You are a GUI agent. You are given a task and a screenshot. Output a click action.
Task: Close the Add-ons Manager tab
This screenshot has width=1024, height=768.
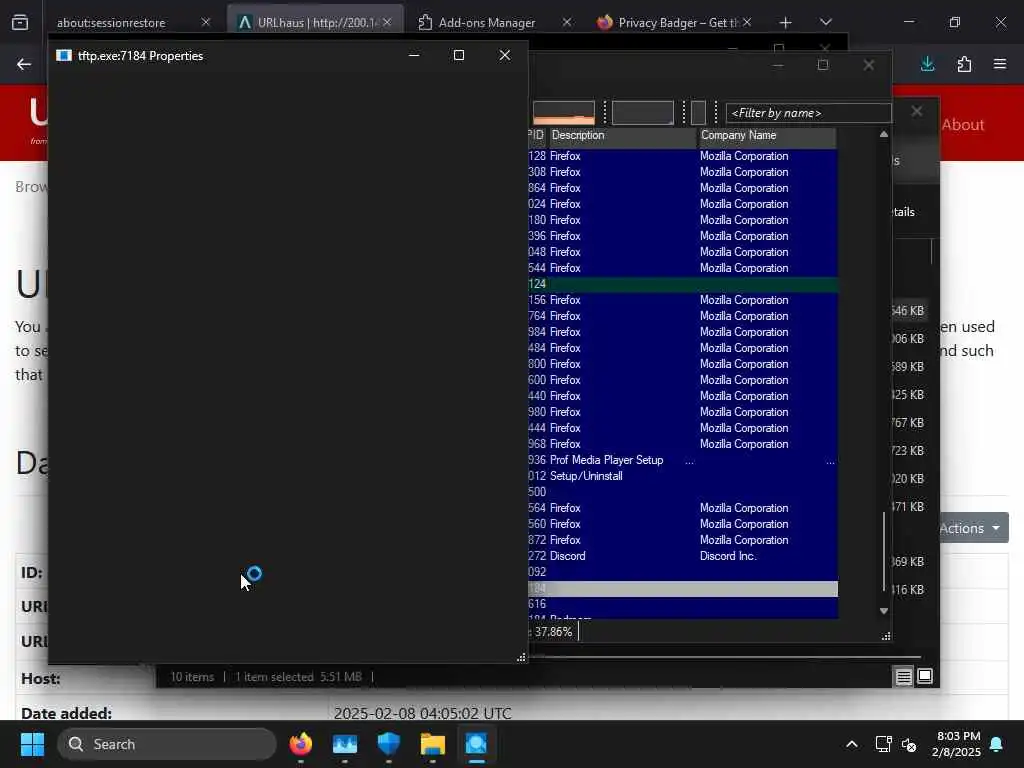(567, 22)
